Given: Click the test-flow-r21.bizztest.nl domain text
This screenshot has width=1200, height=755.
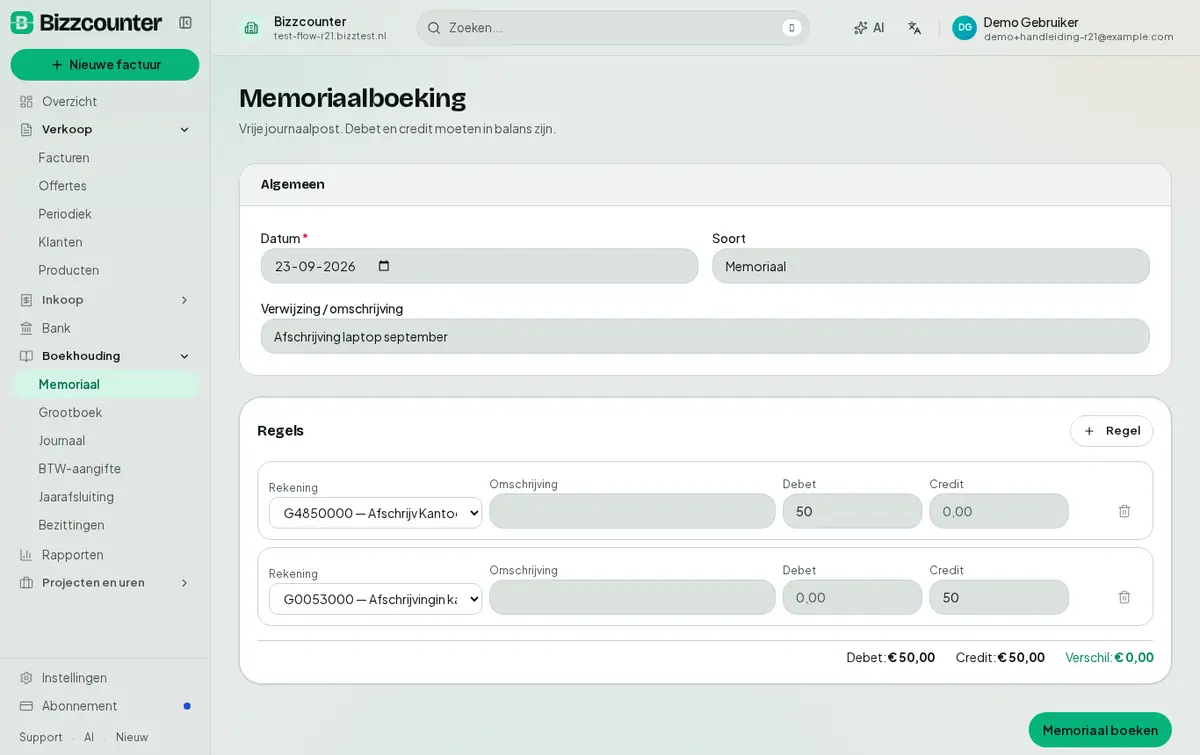Looking at the screenshot, I should (330, 36).
